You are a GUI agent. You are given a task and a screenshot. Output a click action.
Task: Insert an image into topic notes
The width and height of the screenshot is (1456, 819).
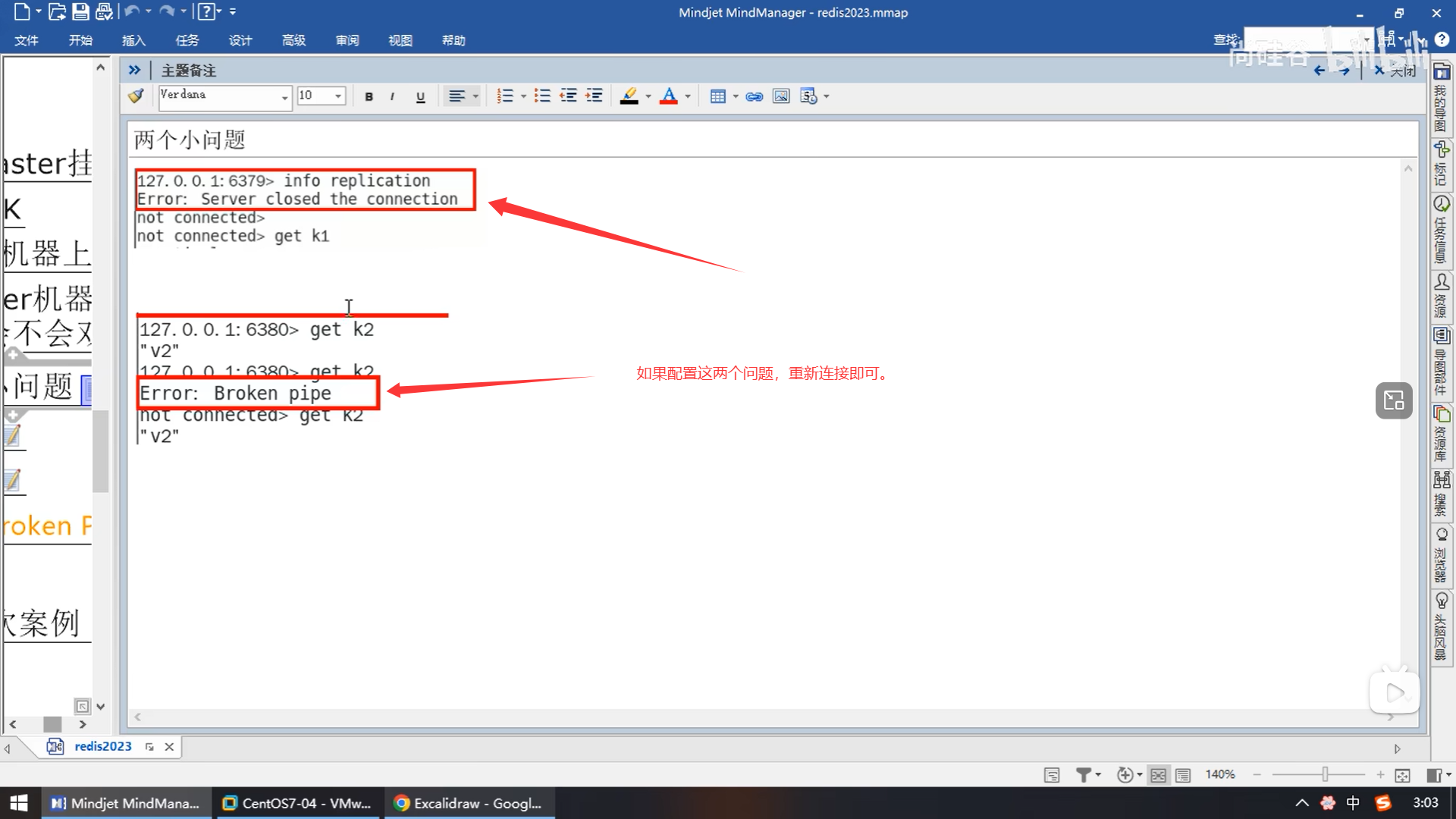pyautogui.click(x=780, y=96)
